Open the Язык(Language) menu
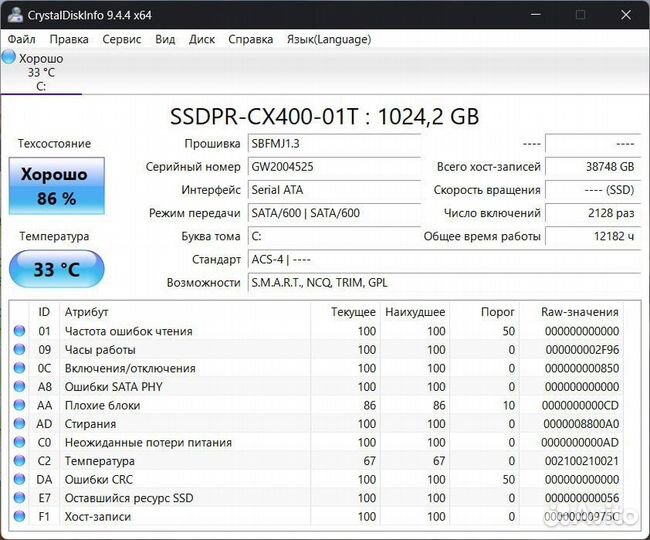650x540 pixels. pos(329,39)
